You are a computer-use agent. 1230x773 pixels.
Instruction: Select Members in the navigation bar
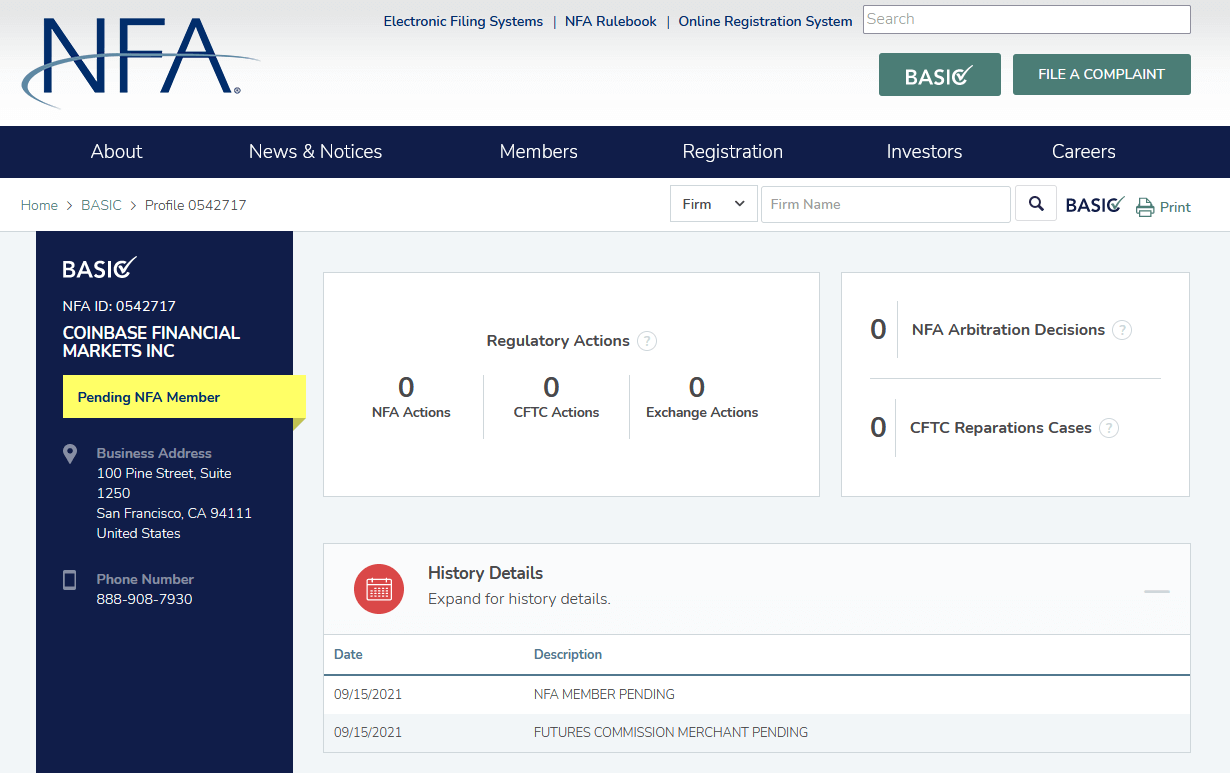[x=538, y=151]
